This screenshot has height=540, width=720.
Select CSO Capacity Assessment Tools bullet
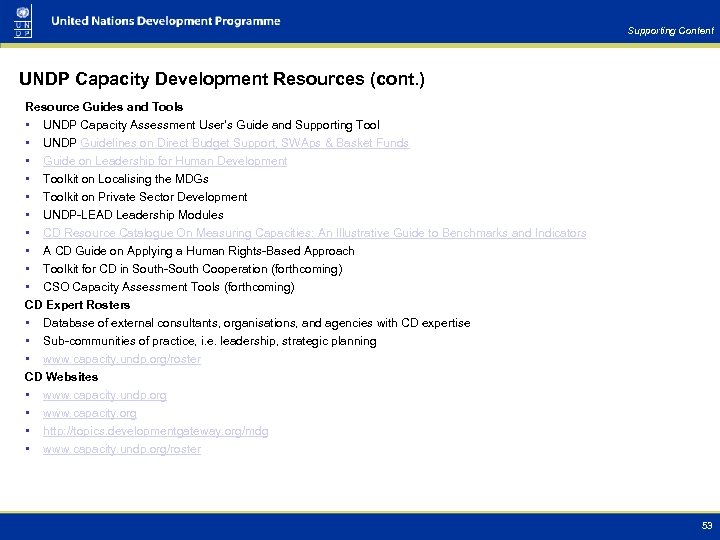click(x=169, y=287)
